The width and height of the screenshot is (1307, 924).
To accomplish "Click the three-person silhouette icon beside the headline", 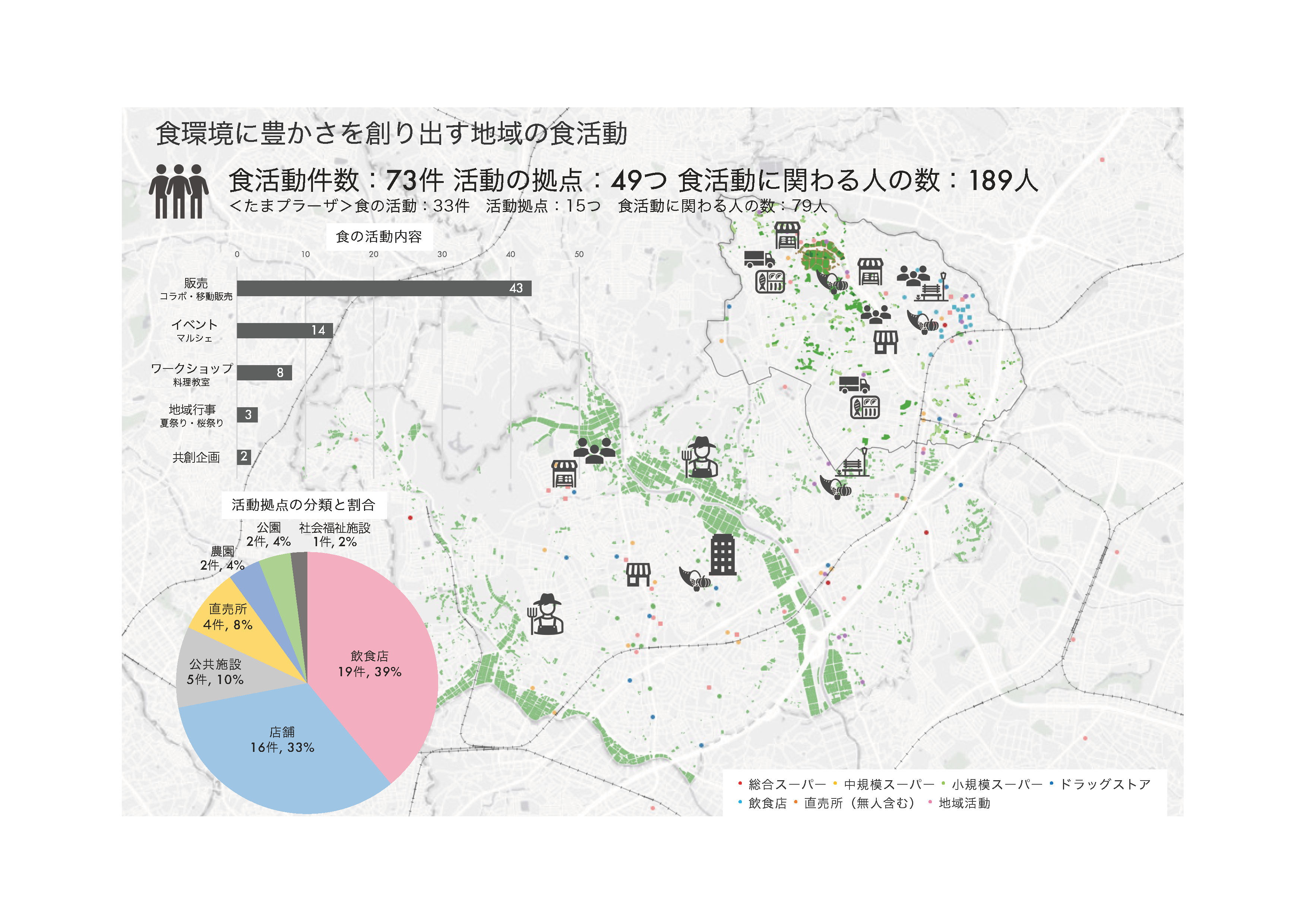I will (179, 191).
